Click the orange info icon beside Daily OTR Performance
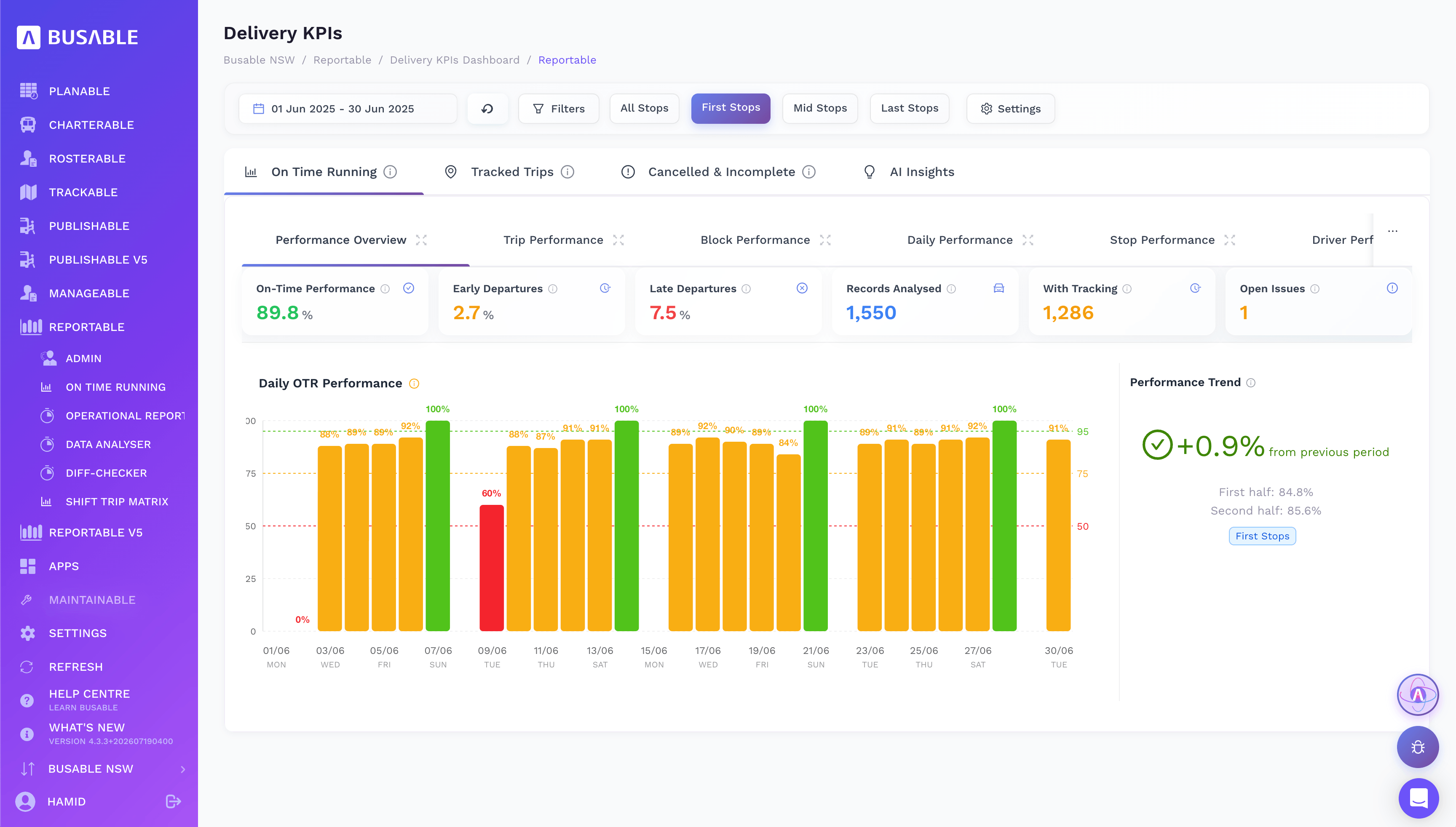Viewport: 1456px width, 827px height. coord(414,384)
